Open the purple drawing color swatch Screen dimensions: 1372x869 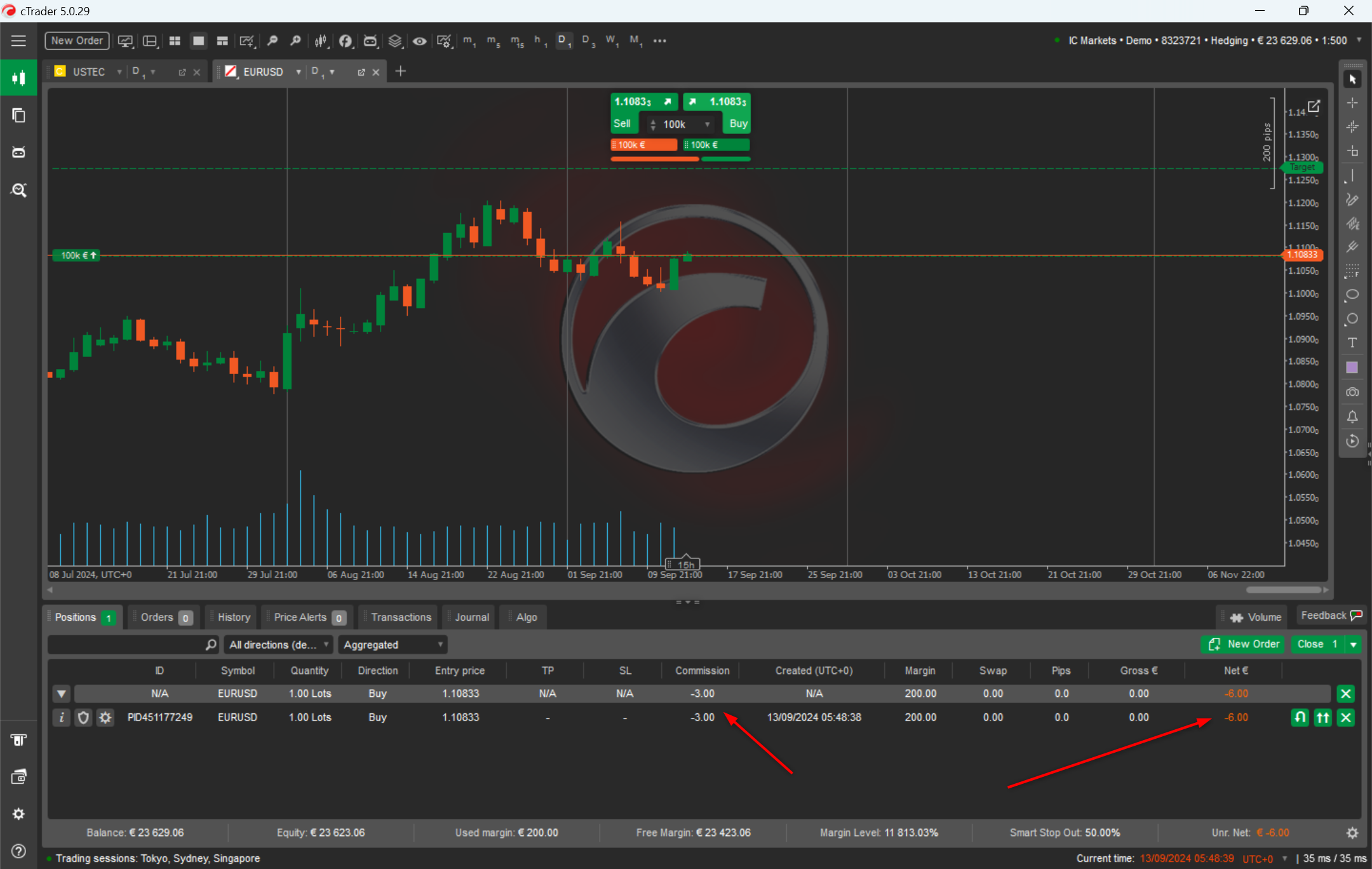pyautogui.click(x=1352, y=368)
